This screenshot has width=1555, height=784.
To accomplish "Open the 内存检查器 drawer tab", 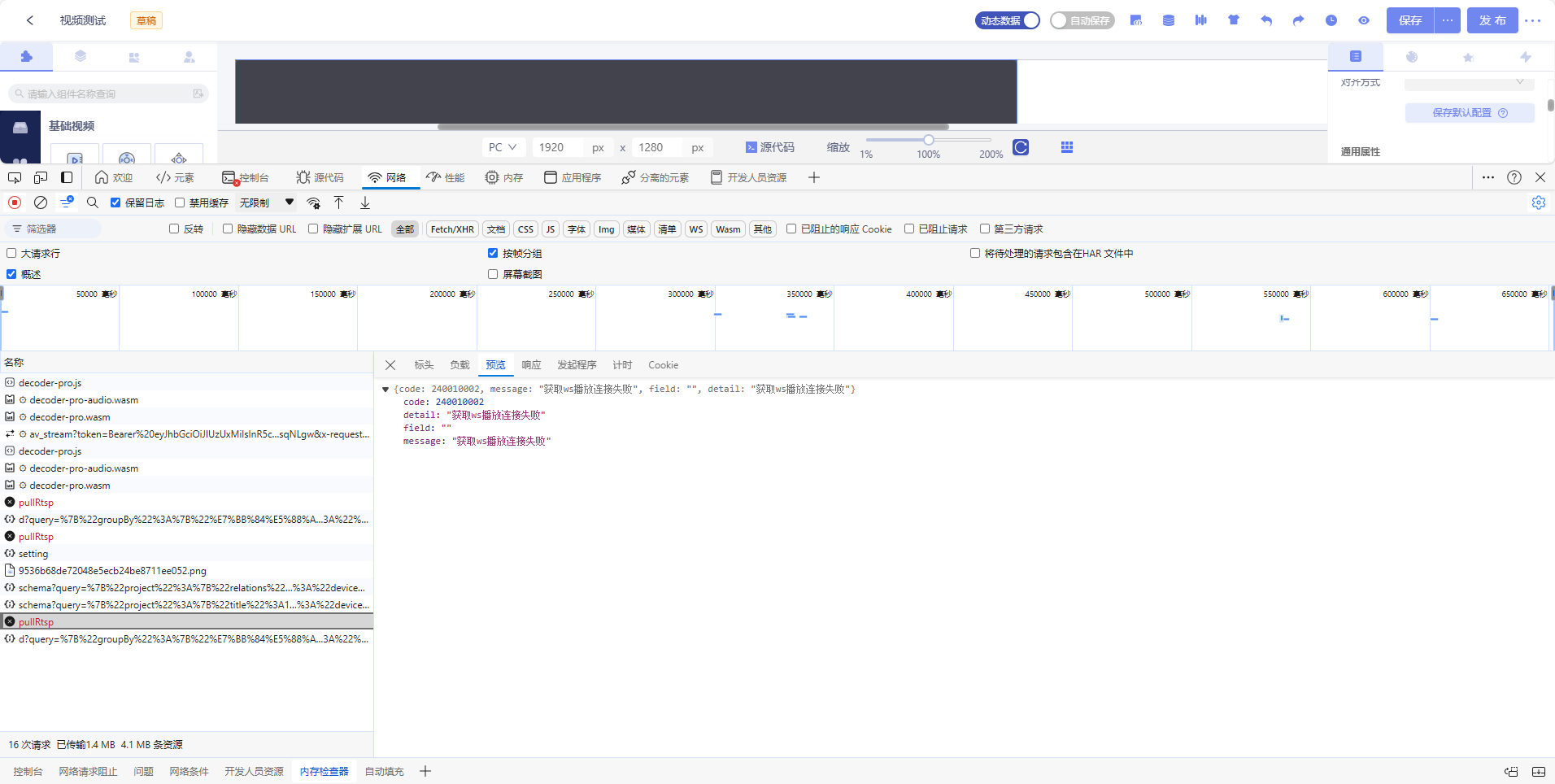I will 324,771.
